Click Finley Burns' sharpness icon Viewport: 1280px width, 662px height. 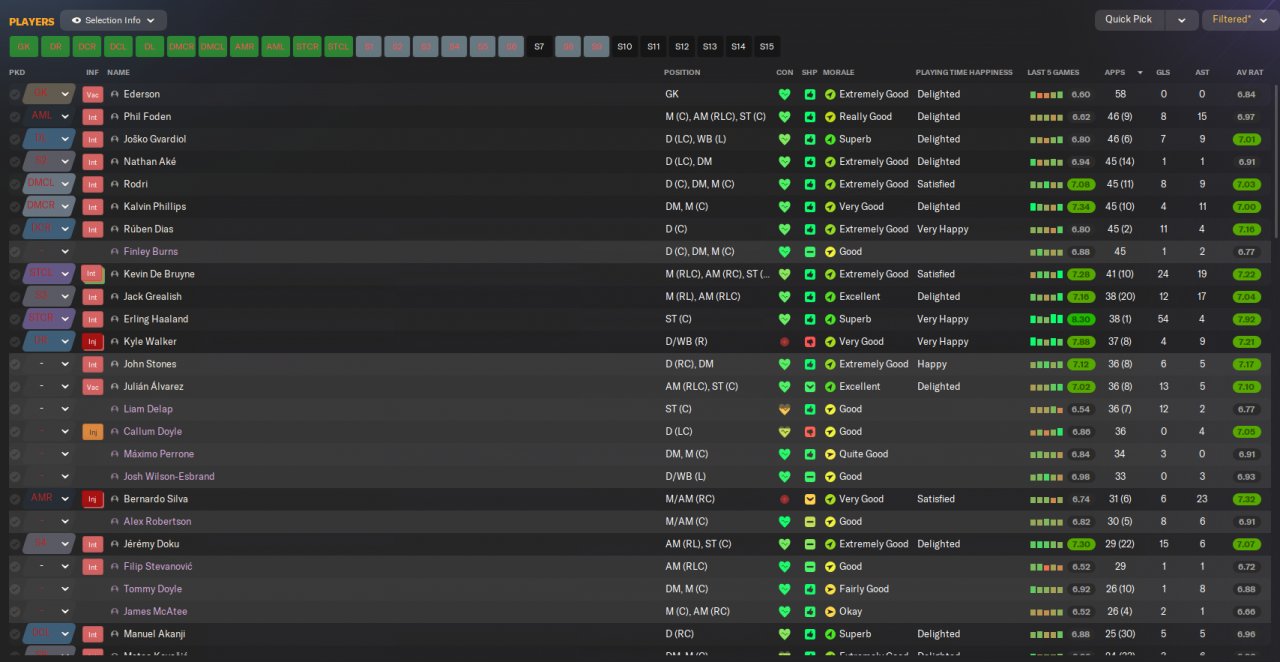810,252
